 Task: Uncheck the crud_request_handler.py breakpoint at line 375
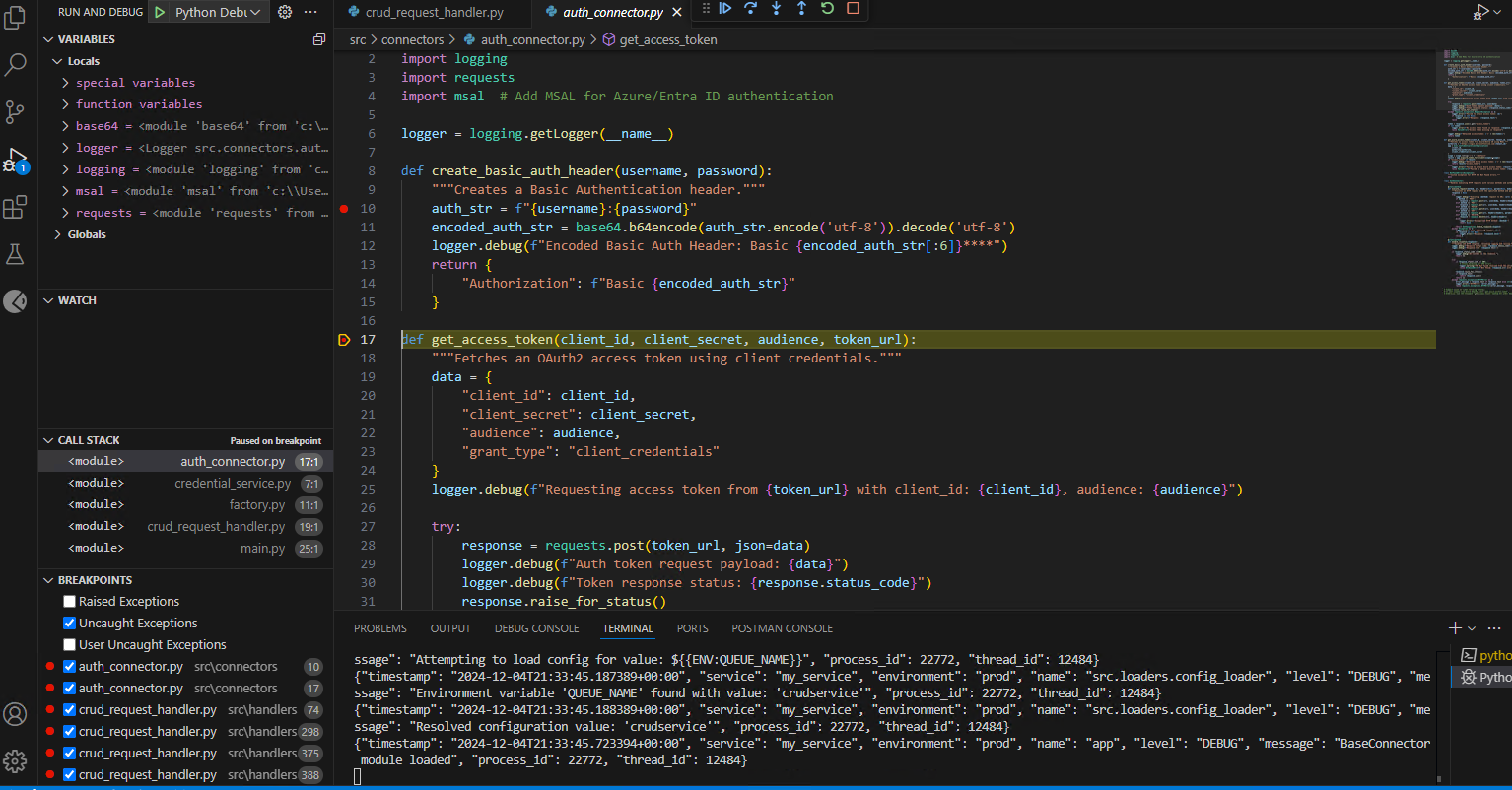69,753
